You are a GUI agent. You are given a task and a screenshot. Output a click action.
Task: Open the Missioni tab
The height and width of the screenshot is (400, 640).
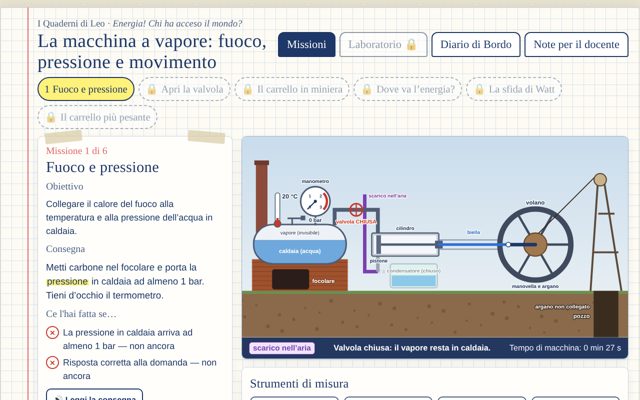click(x=307, y=44)
